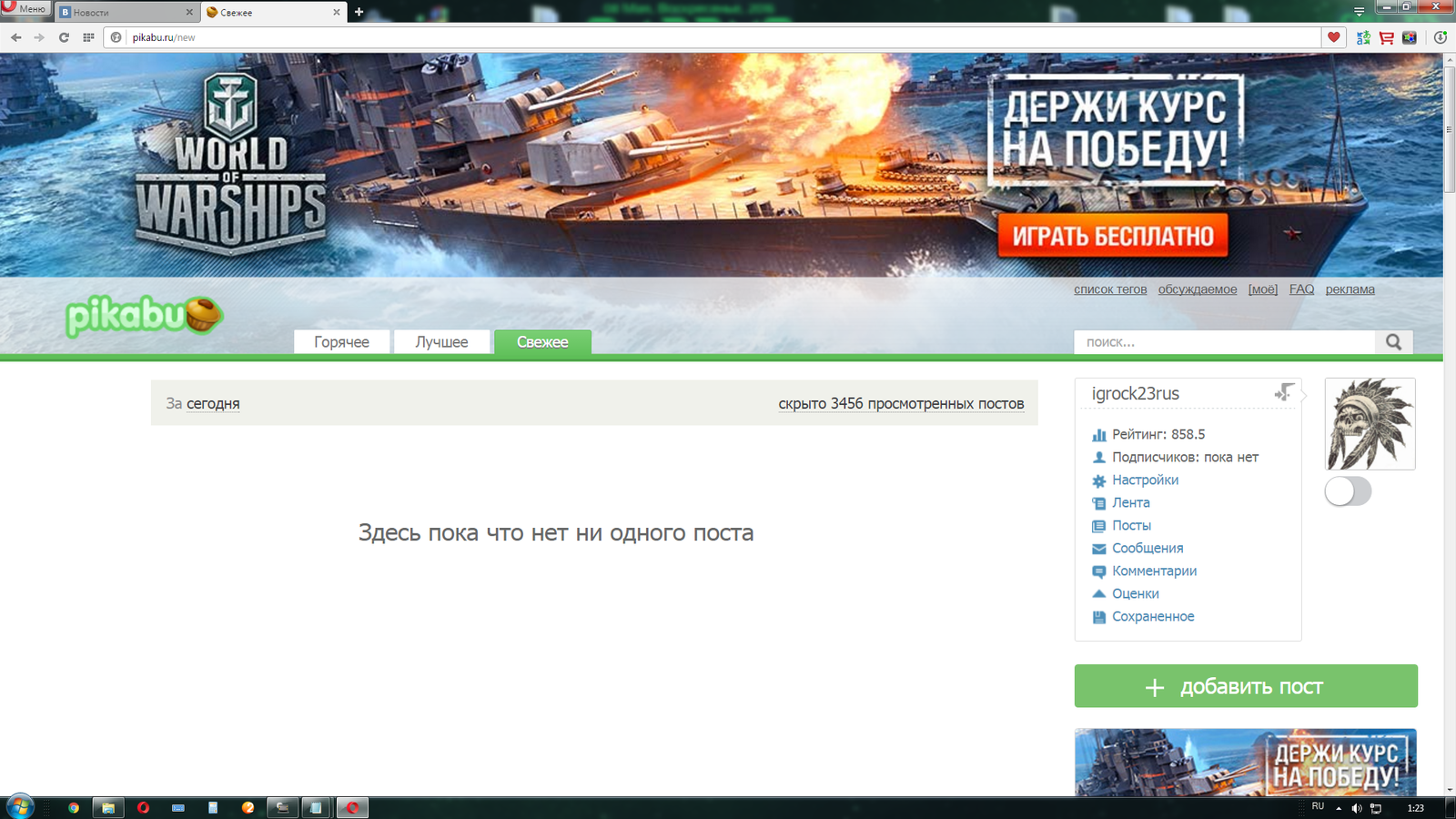Open Opera Speed Dial grid icon
Screen dimensions: 1456x819
click(x=88, y=37)
